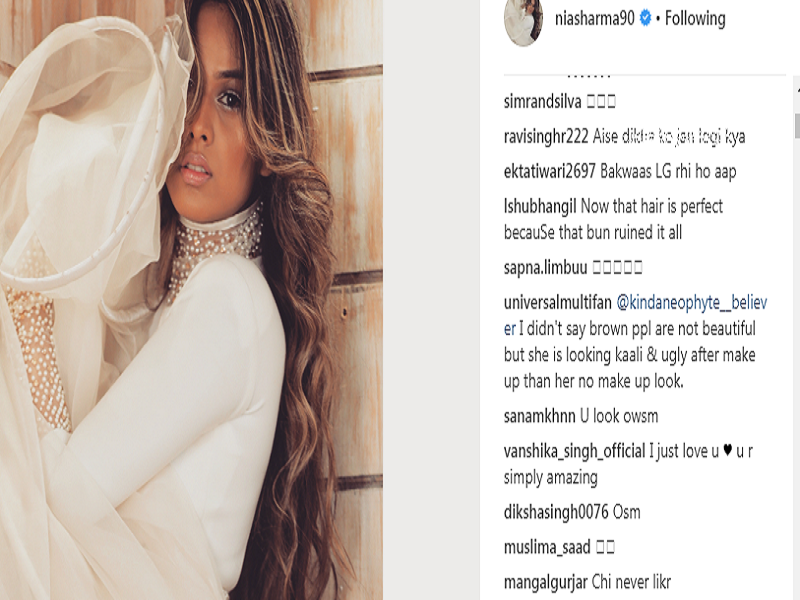The width and height of the screenshot is (800, 600).
Task: Open ravisinghr222 commenter profile
Action: [546, 137]
